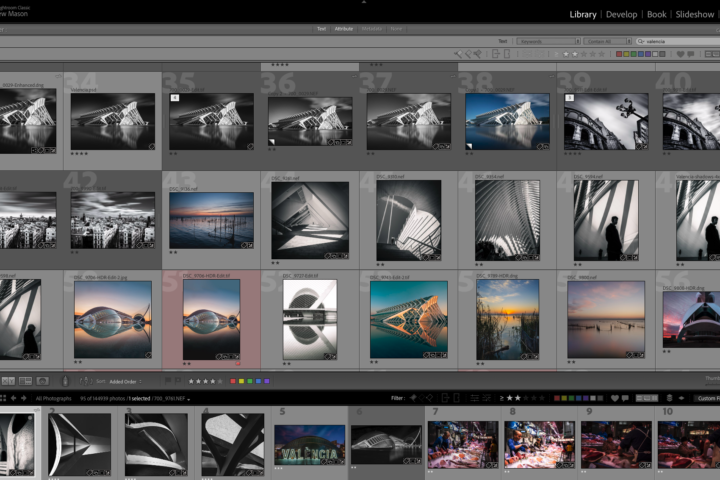
Task: Open the Custom Filter preset dropdown
Action: coord(707,398)
